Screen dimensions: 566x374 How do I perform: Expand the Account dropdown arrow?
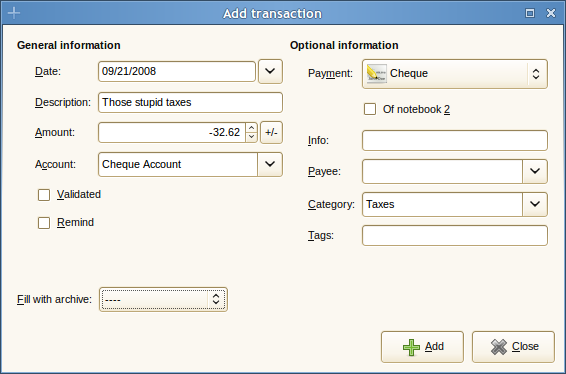[270, 164]
